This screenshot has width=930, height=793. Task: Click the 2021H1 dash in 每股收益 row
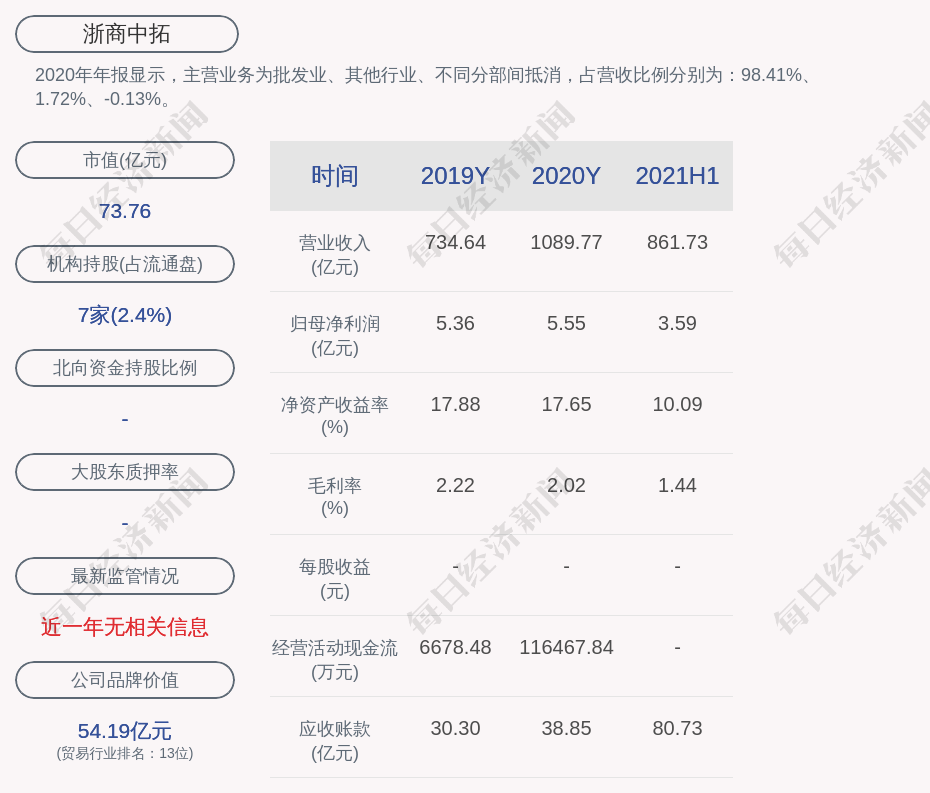(x=677, y=567)
